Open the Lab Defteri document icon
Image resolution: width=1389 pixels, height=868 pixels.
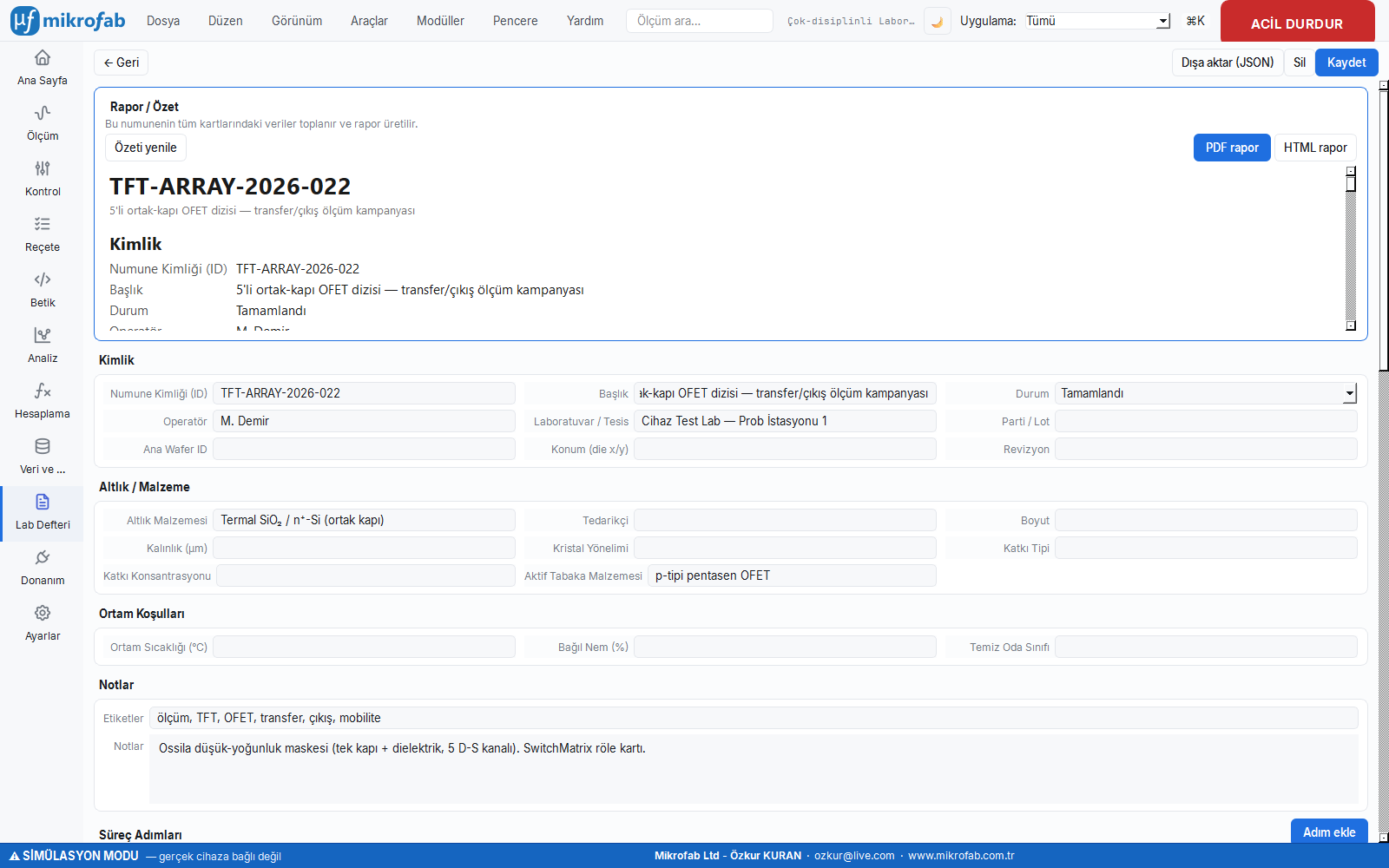click(x=42, y=502)
